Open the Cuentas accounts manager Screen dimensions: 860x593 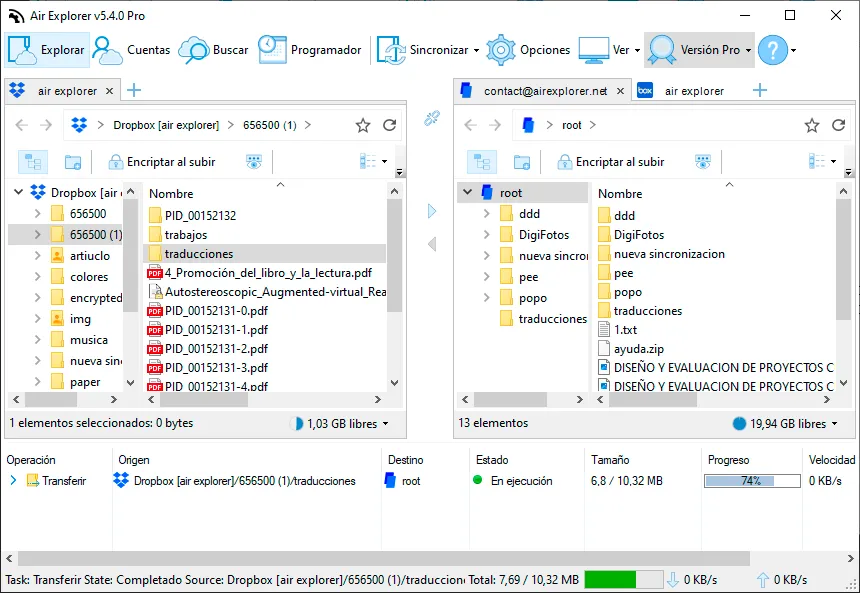[132, 50]
